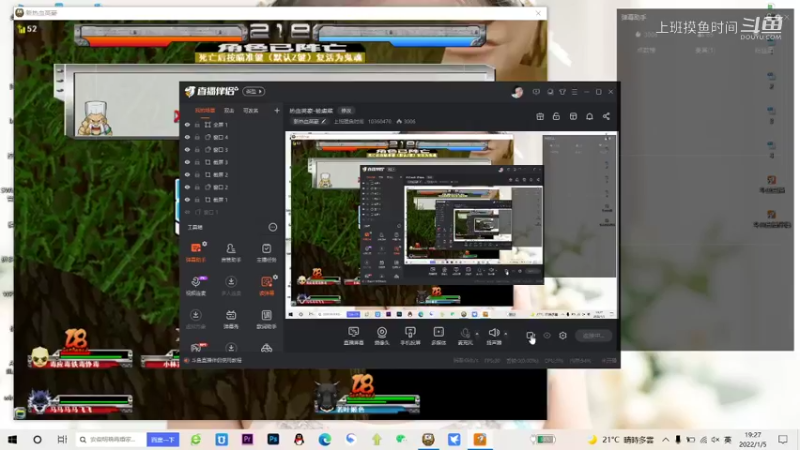This screenshot has width=800, height=450.
Task: Click the download-arrow tool in the toolbox's third row
Action: pyautogui.click(x=195, y=318)
